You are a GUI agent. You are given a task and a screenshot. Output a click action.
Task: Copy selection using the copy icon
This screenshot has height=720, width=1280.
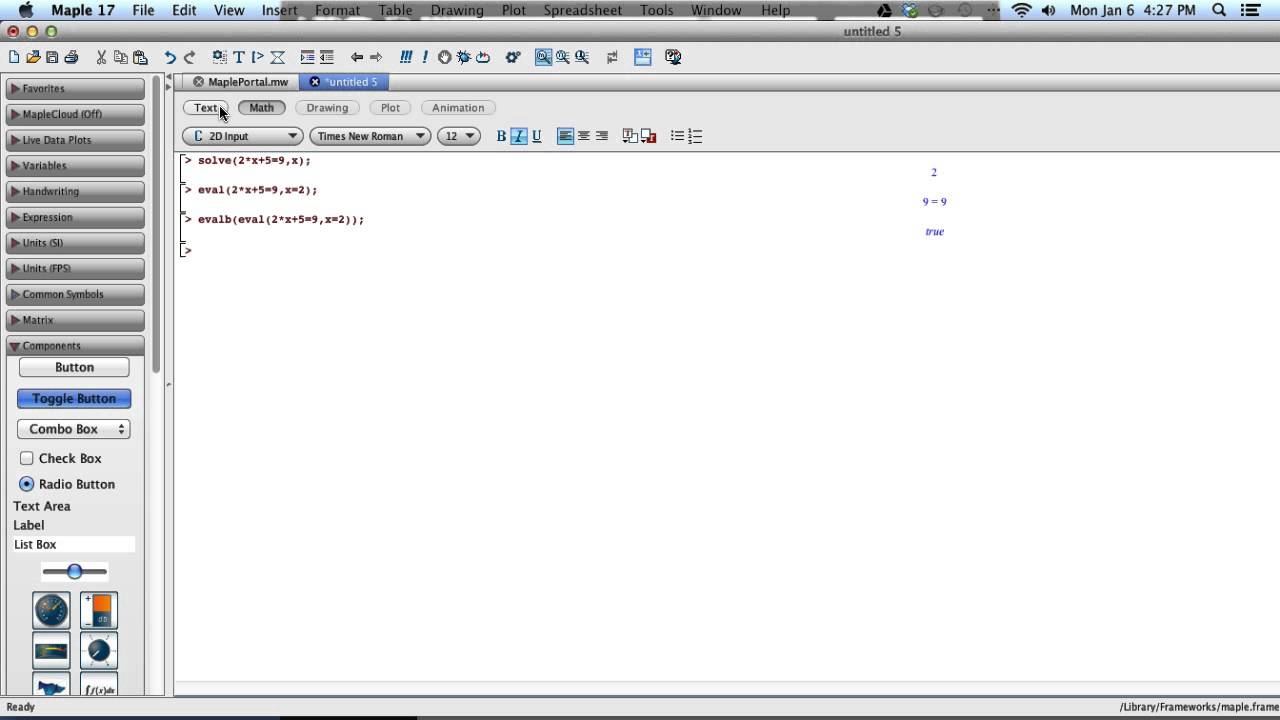tap(120, 57)
